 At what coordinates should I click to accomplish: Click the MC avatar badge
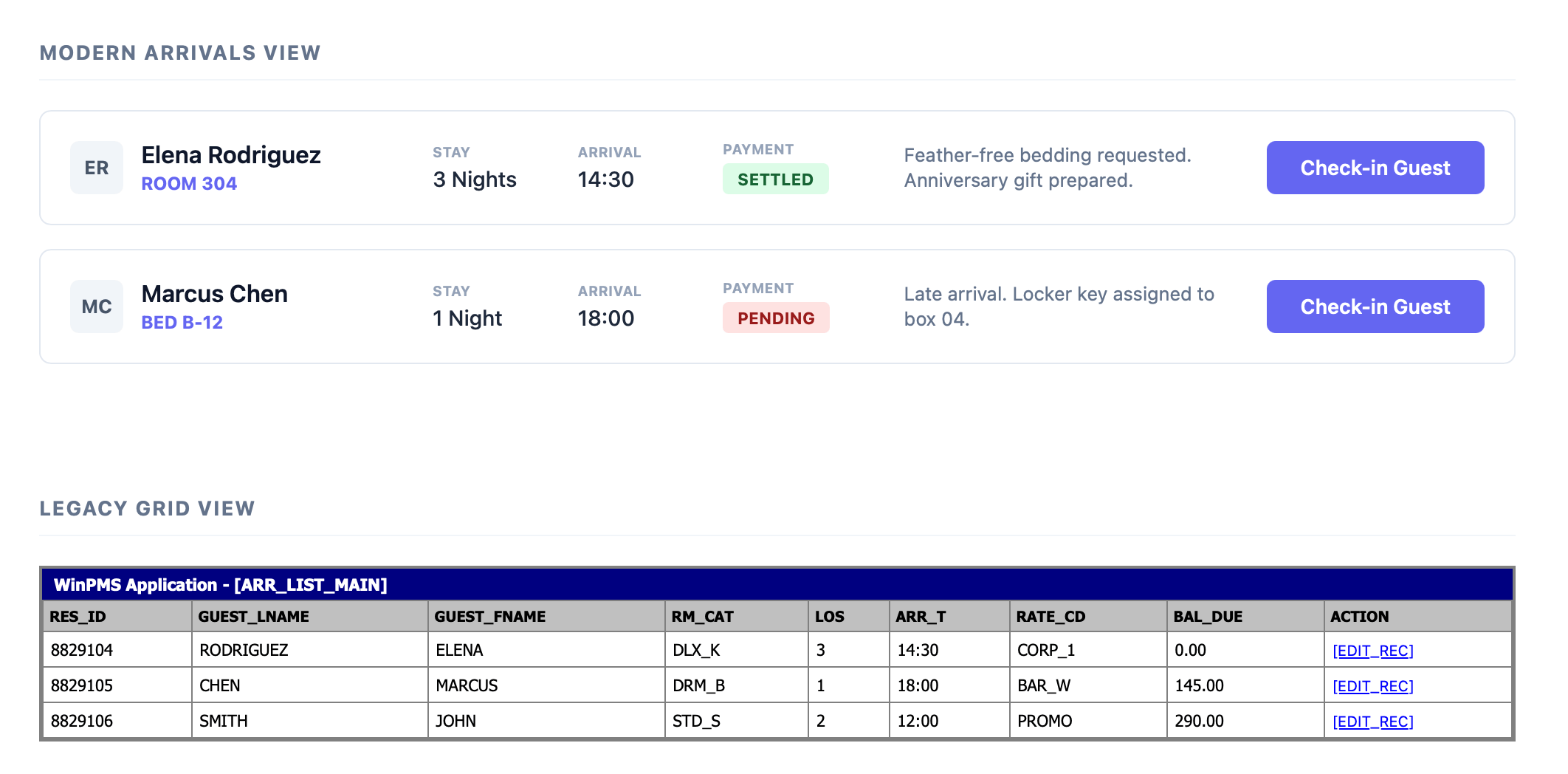(x=97, y=306)
